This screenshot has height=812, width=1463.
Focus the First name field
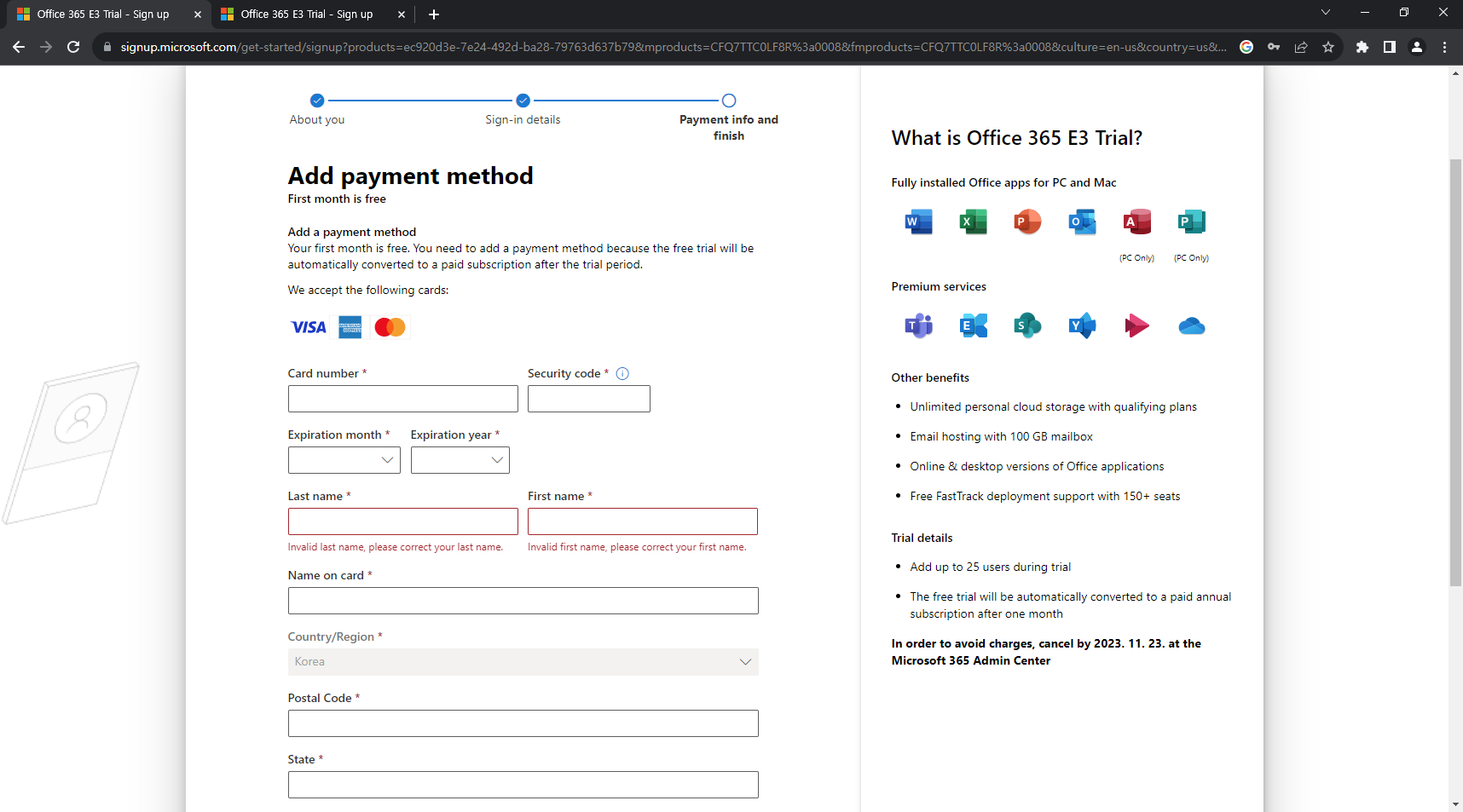click(643, 521)
